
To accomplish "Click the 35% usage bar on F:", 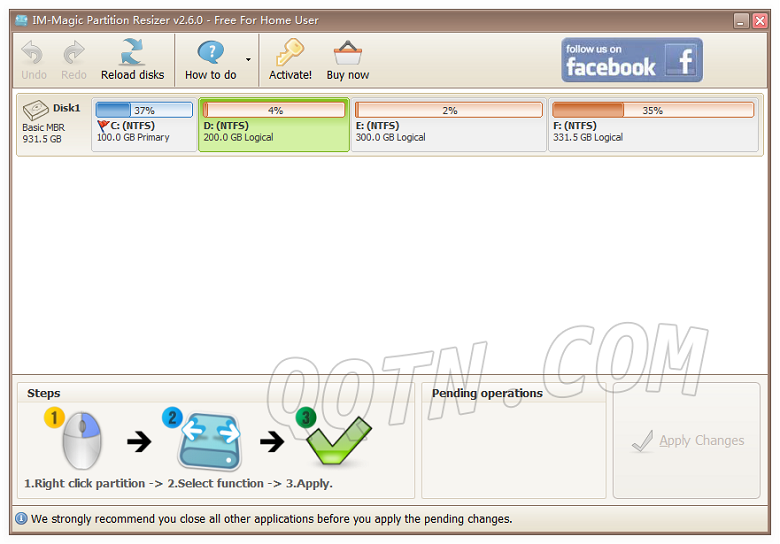I will [x=652, y=110].
